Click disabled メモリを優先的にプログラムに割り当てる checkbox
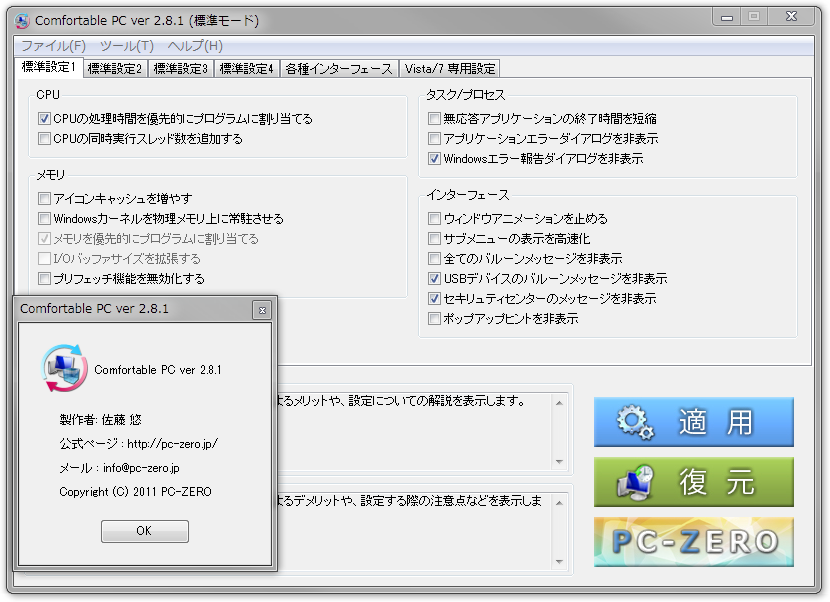This screenshot has width=830, height=602. pyautogui.click(x=44, y=239)
